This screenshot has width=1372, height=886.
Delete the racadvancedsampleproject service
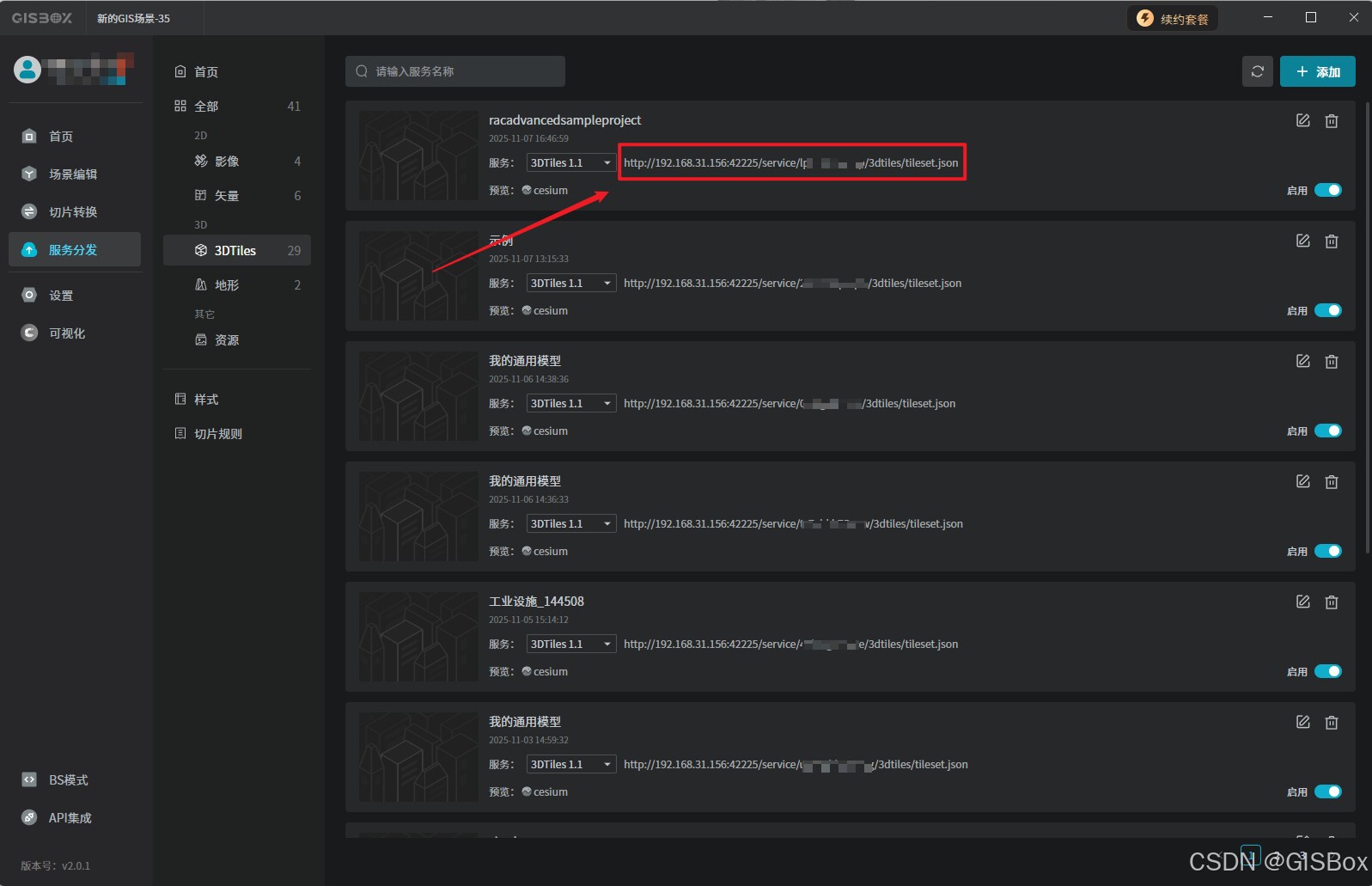(x=1332, y=121)
